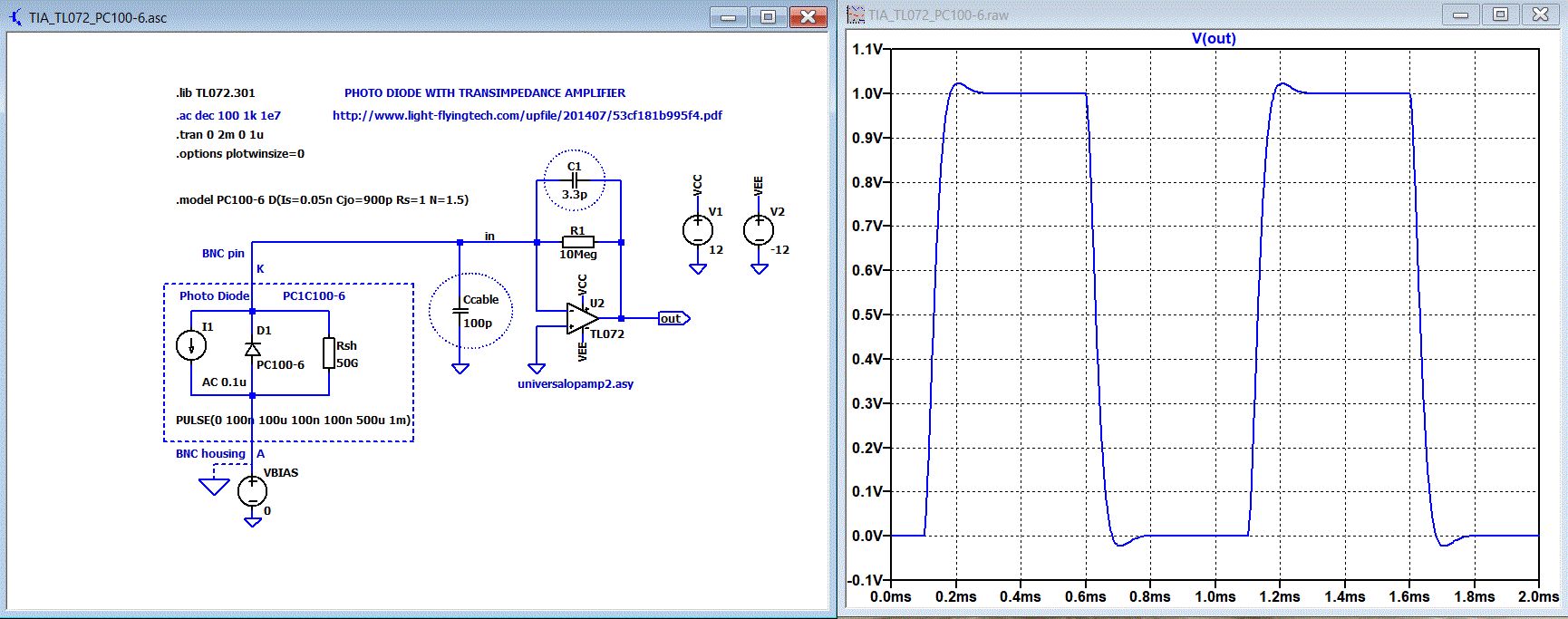Minimize the TIA_TL072_PC100-6.raw waveform window
The width and height of the screenshot is (1568, 619).
point(1460,15)
